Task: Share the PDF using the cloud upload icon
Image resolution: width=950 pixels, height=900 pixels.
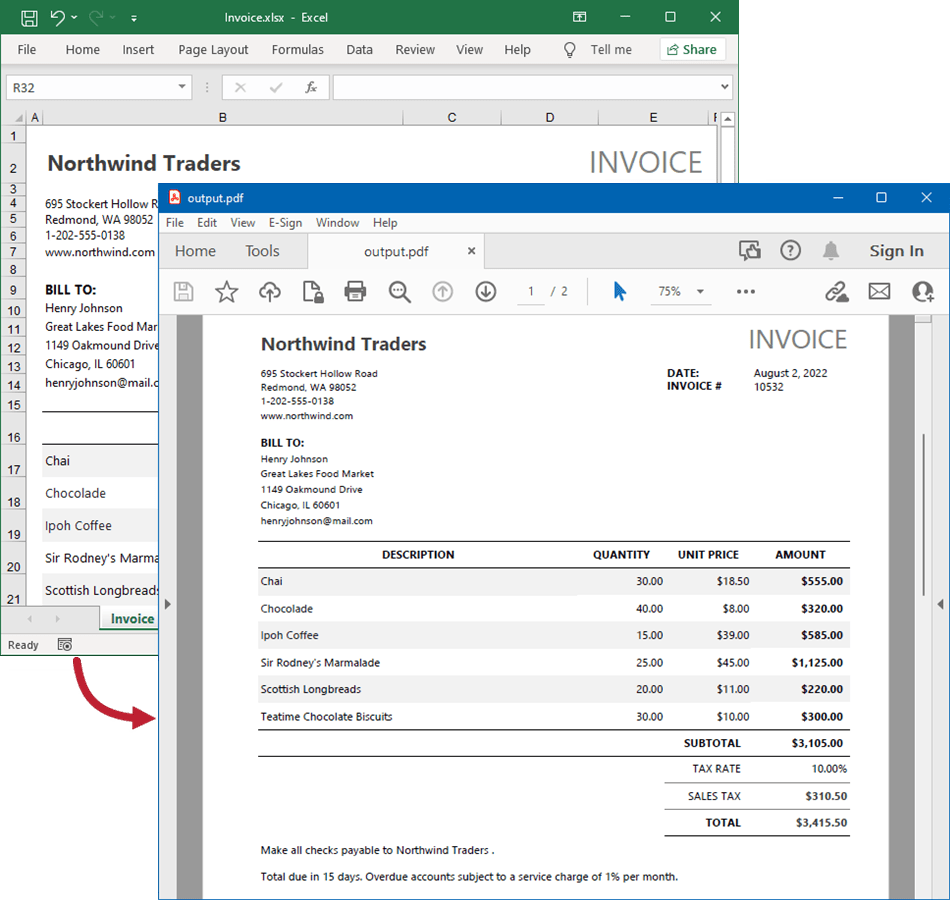Action: tap(269, 291)
